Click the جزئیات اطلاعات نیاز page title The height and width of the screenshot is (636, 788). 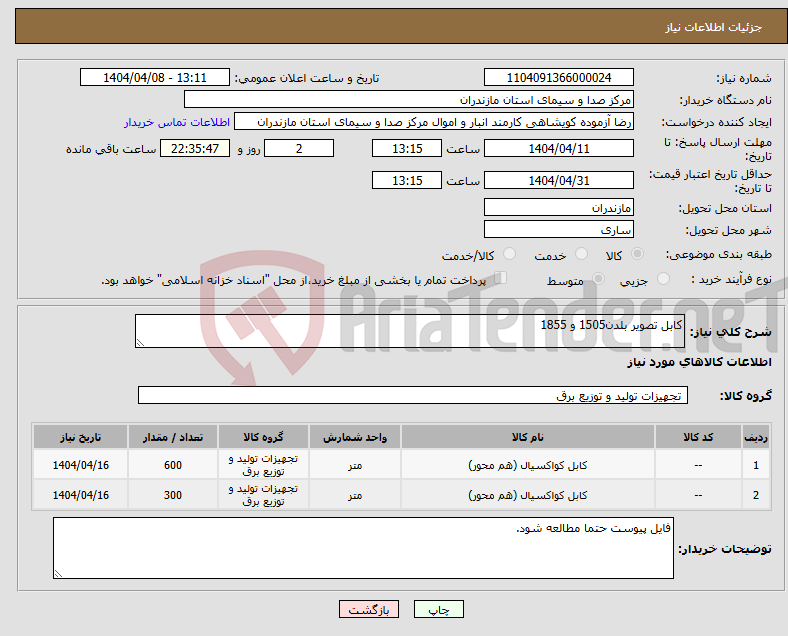pyautogui.click(x=714, y=27)
